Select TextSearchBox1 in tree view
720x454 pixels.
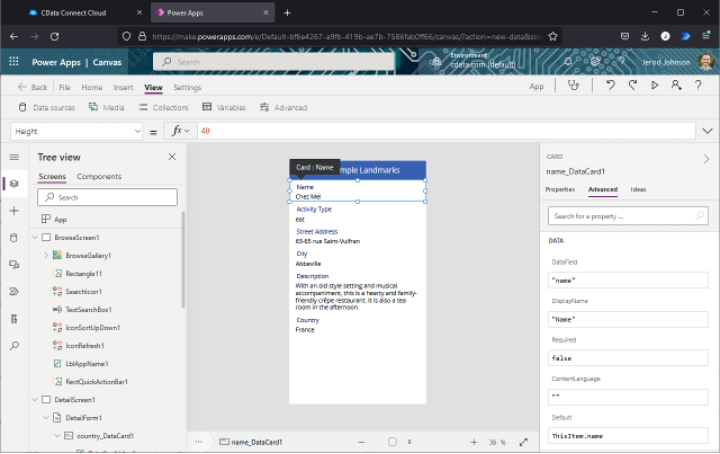(89, 309)
